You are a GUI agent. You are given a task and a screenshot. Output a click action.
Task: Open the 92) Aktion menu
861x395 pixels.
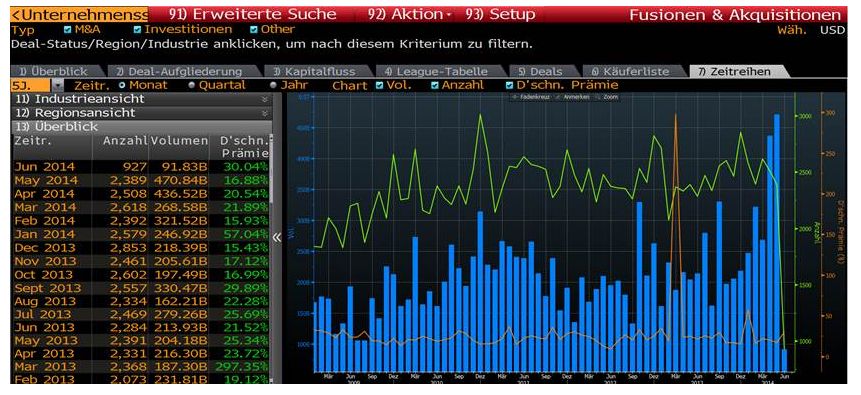(410, 14)
